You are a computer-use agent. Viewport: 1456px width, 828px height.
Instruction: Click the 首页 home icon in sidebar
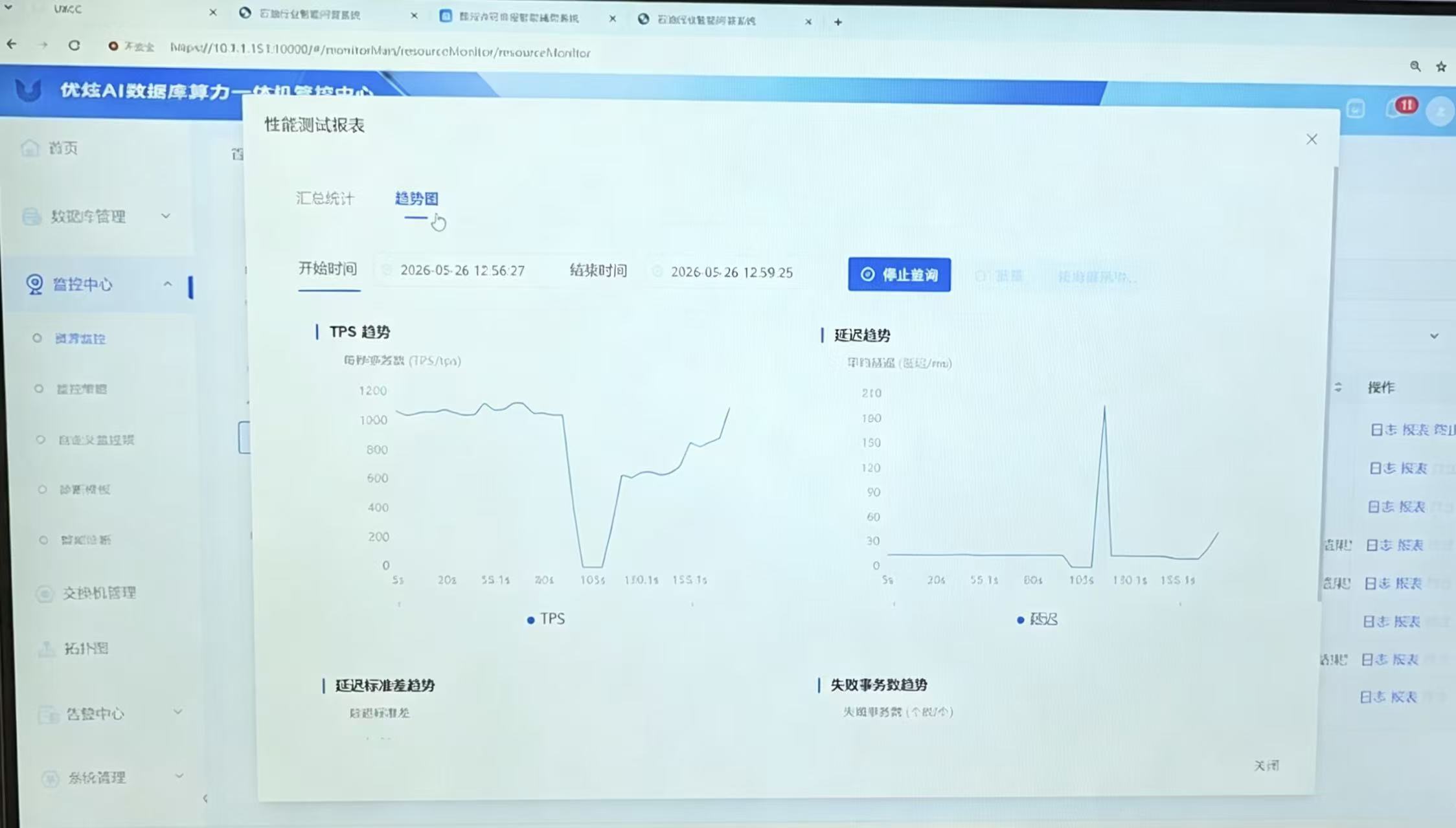tap(30, 148)
